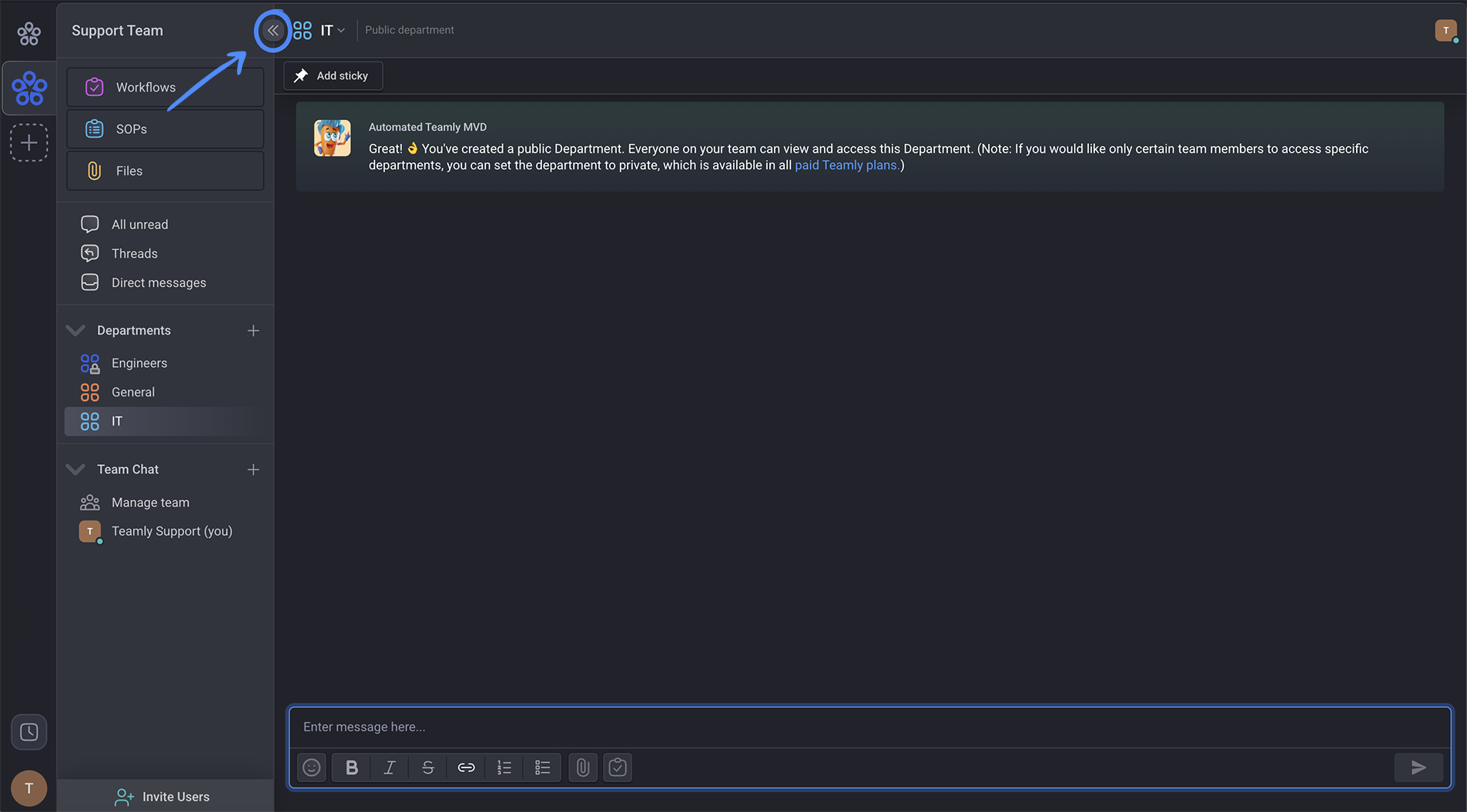Select the IT department in sidebar
This screenshot has width=1467, height=812.
pos(165,421)
